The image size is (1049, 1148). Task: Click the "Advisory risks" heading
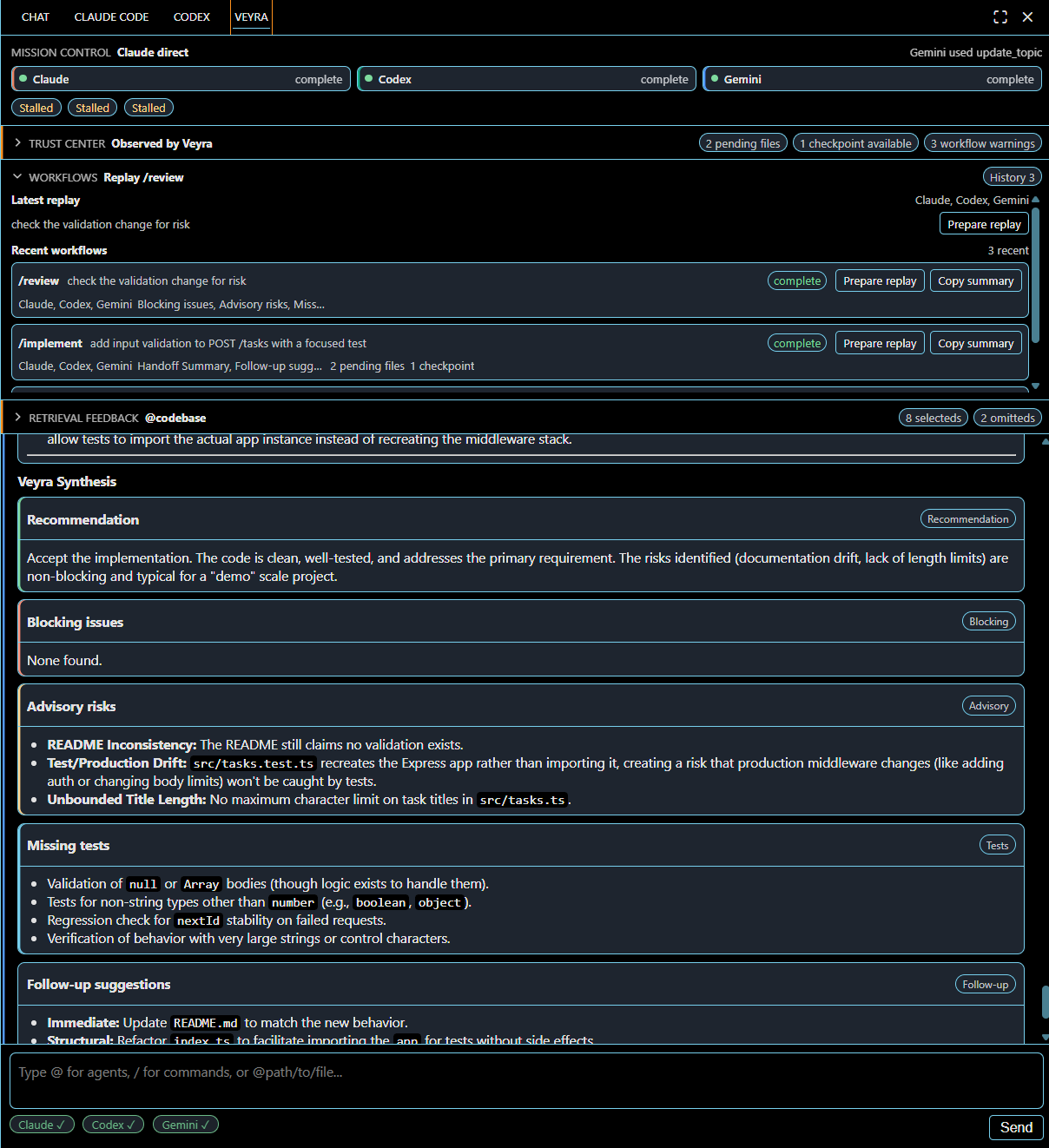(71, 706)
